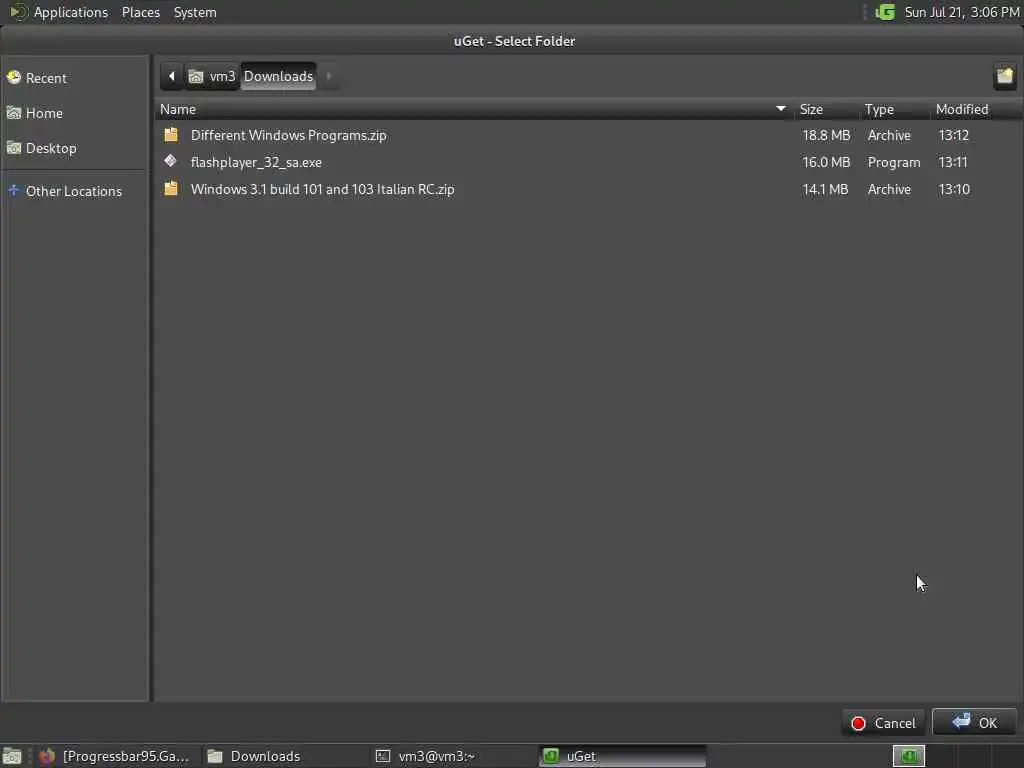Click the forward arrow after Downloads in path bar
Screen dimensions: 1024x768
(x=328, y=76)
